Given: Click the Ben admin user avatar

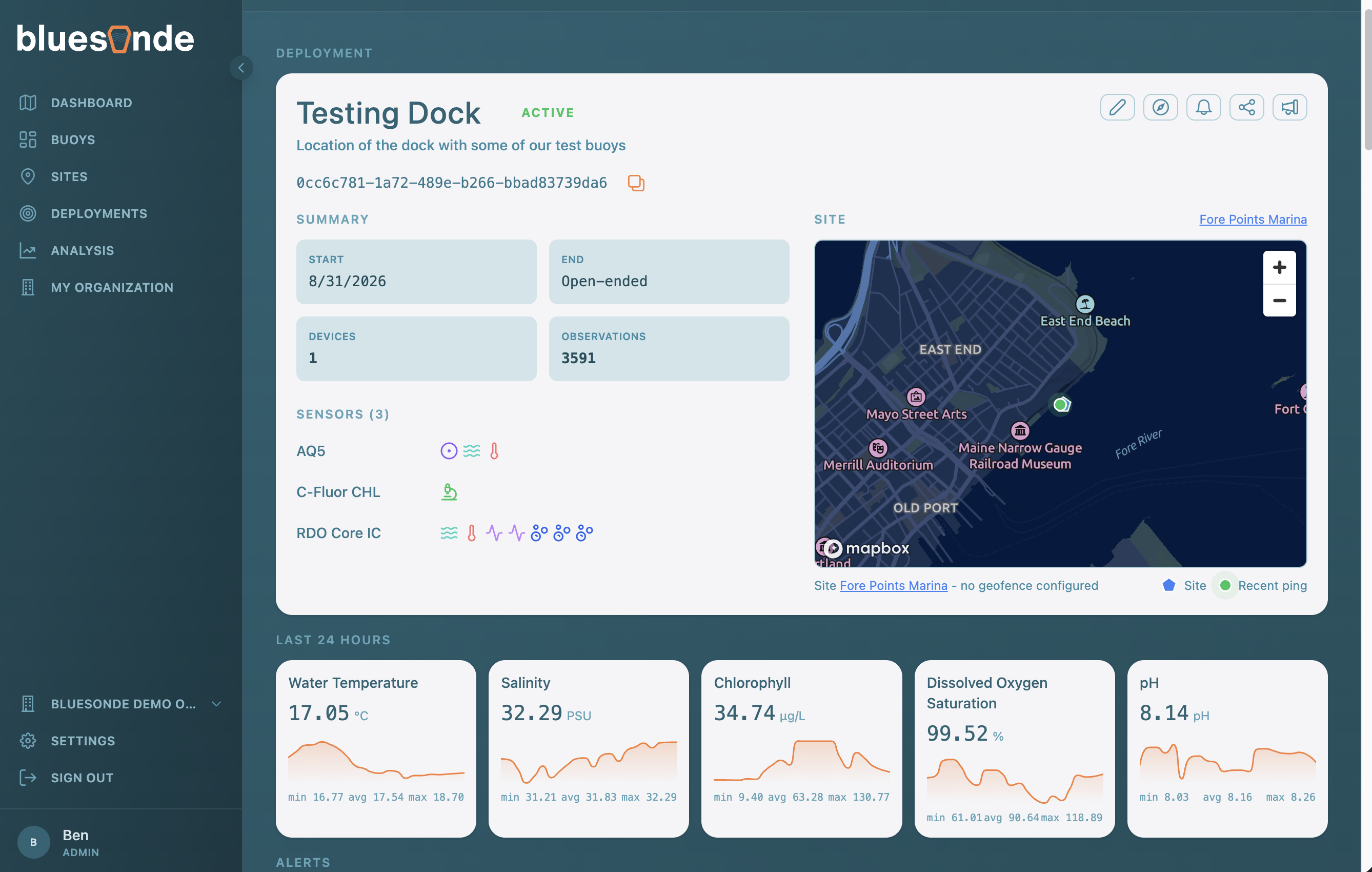Looking at the screenshot, I should tap(34, 842).
